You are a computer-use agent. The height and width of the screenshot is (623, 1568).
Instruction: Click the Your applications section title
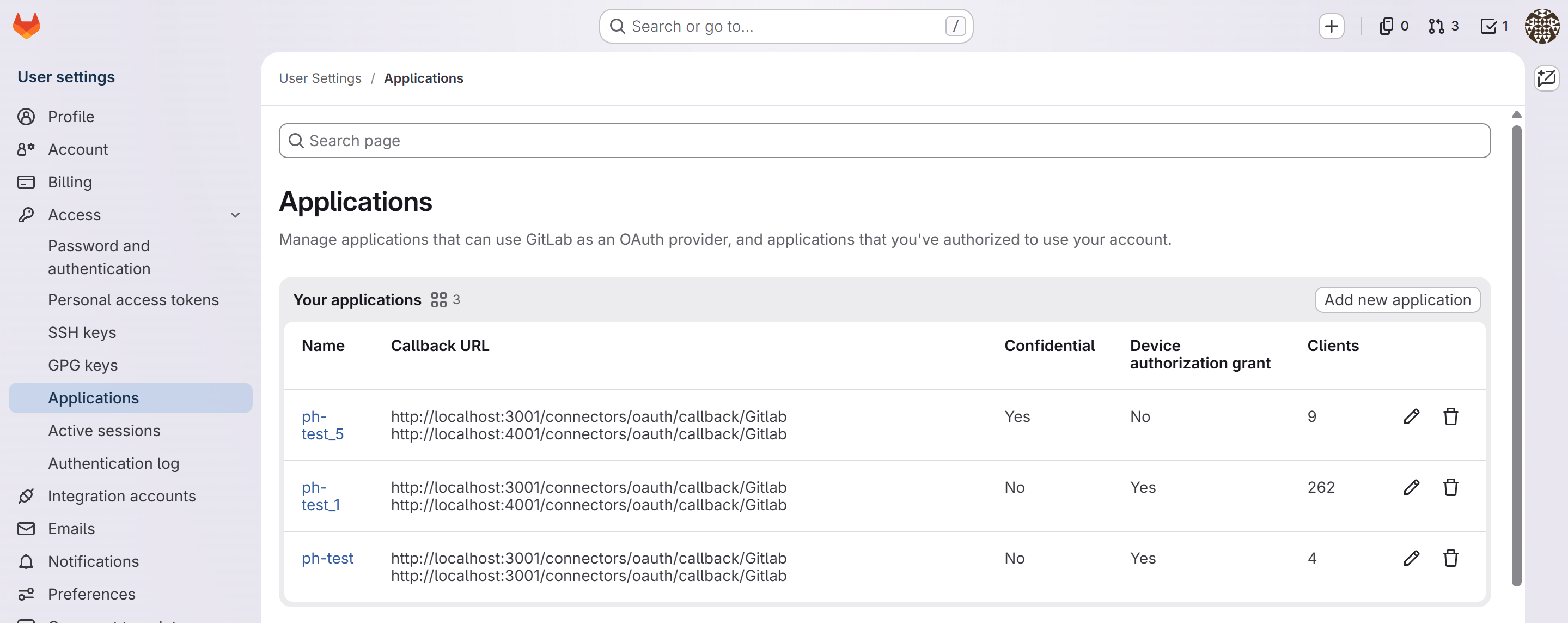[357, 300]
